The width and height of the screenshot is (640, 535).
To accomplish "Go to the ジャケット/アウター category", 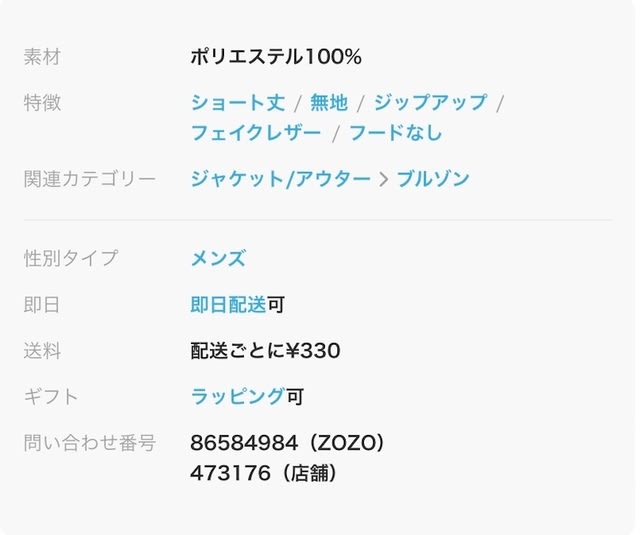I will 280,180.
